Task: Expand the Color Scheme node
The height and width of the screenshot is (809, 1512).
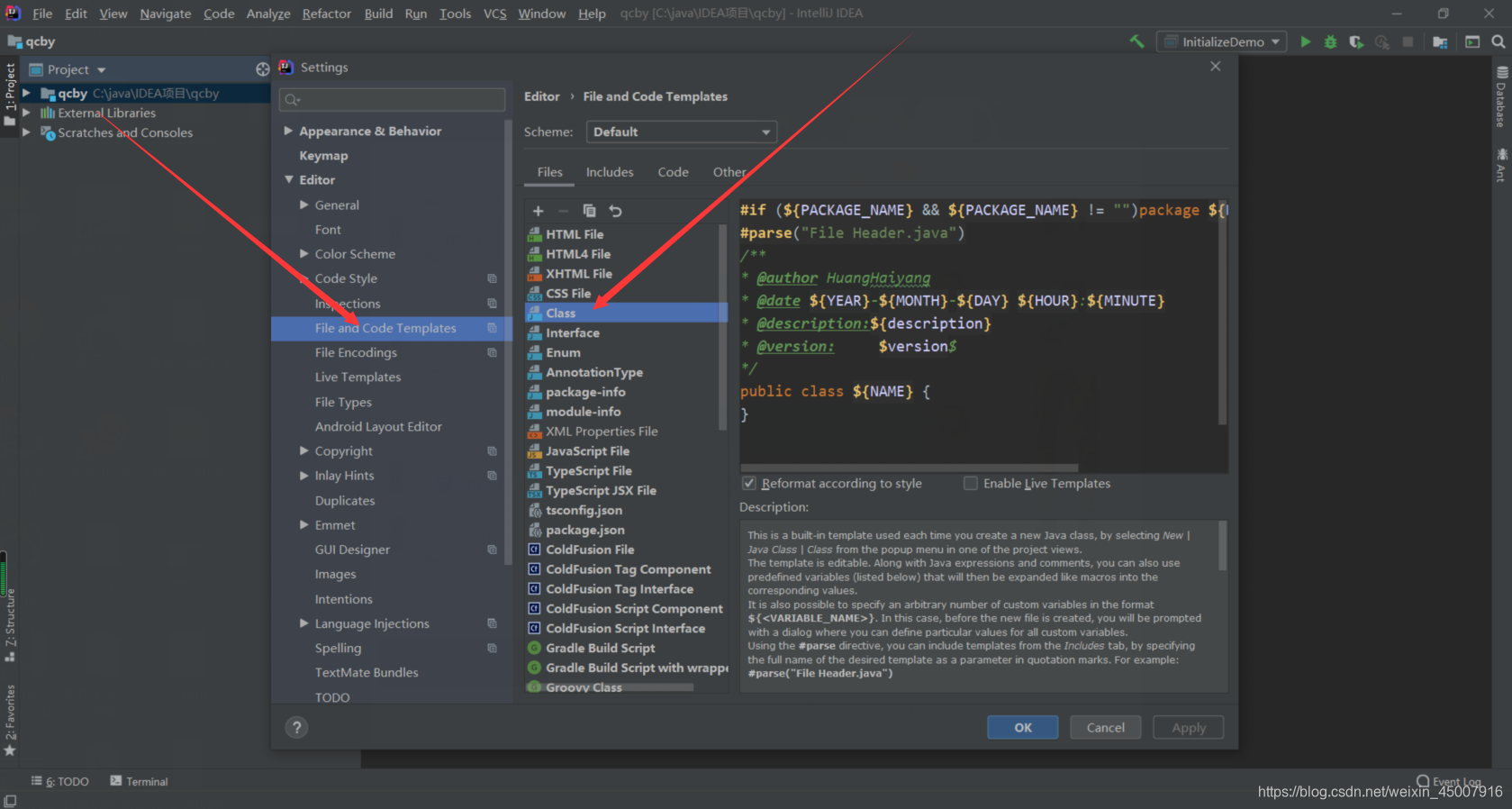Action: click(x=304, y=254)
